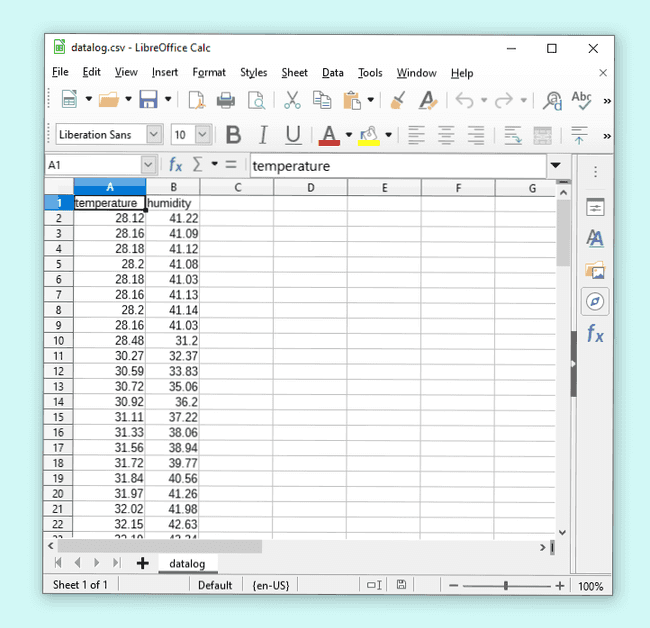This screenshot has width=650, height=628.
Task: Click the Export as PDF icon
Action: pyautogui.click(x=196, y=100)
